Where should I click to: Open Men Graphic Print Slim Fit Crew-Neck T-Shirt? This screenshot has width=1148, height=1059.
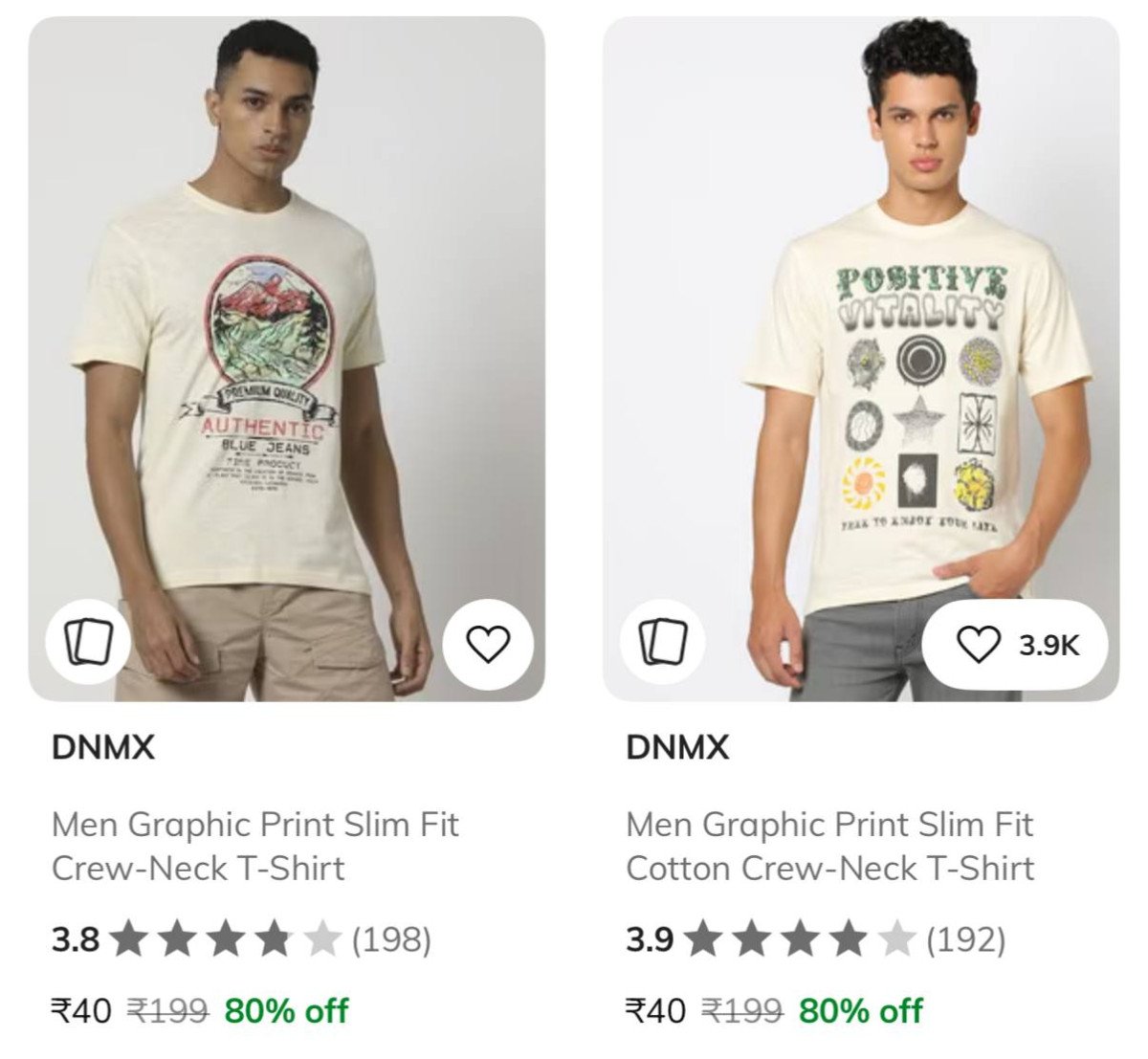[x=255, y=846]
